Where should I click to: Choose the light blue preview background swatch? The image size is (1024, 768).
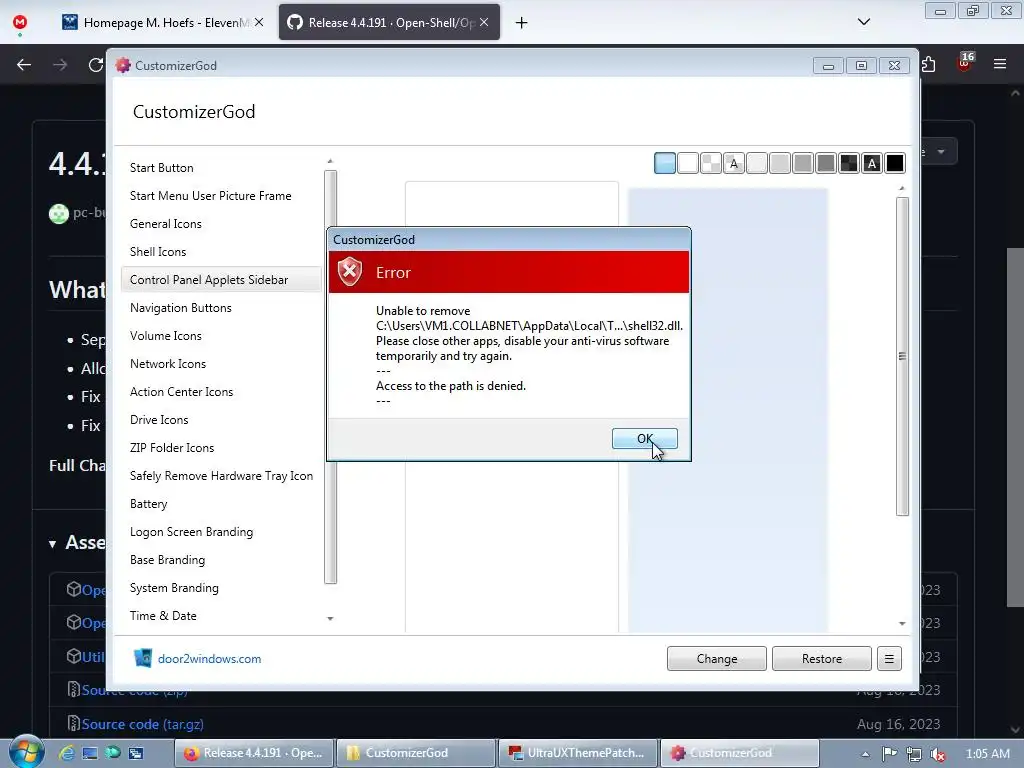pos(665,163)
